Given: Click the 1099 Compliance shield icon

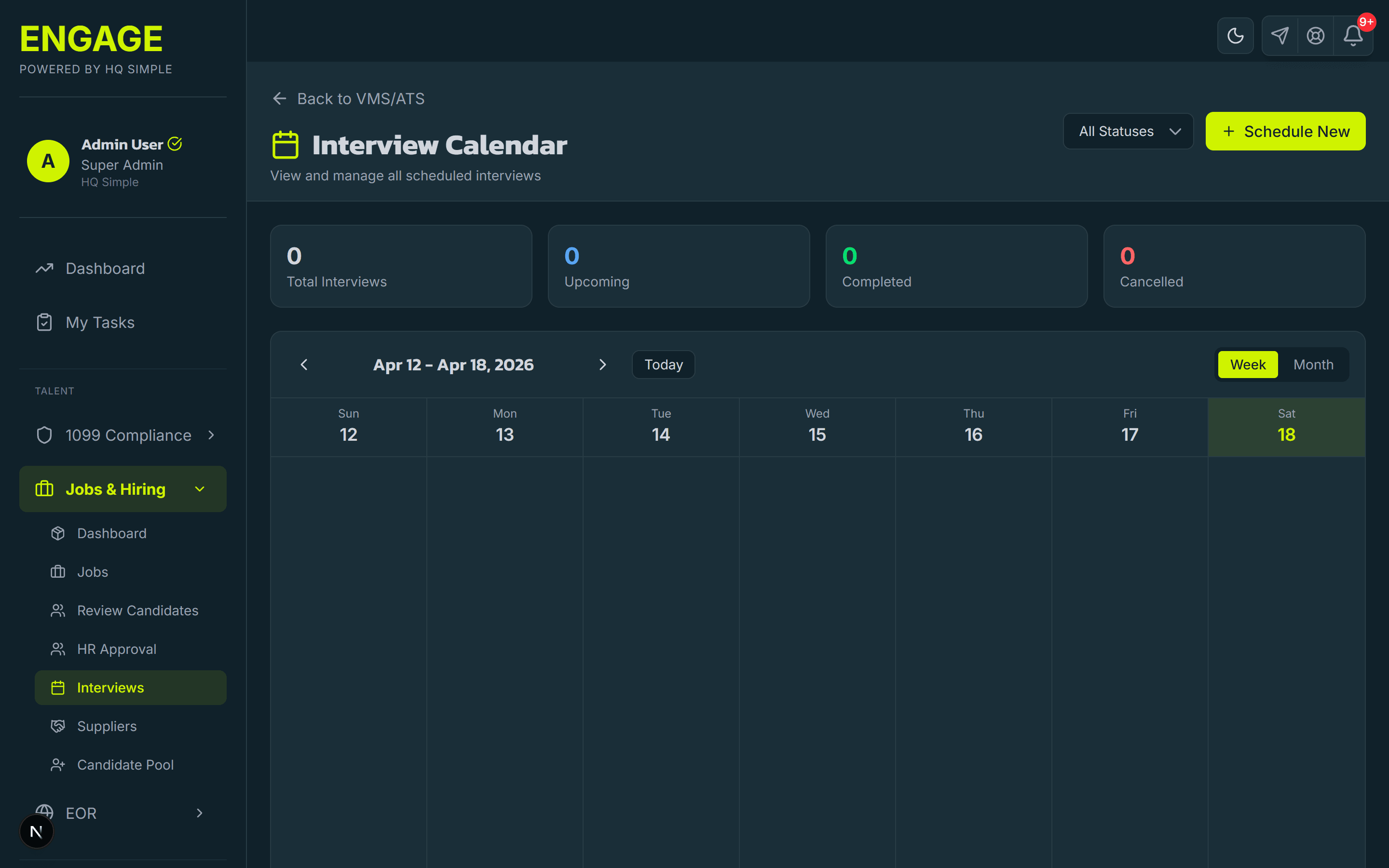Looking at the screenshot, I should [x=44, y=435].
